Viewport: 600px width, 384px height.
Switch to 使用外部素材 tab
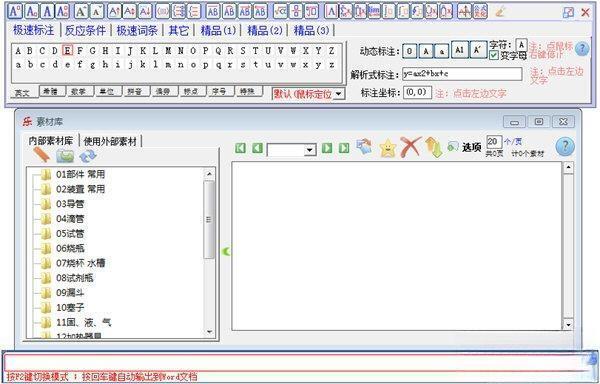click(110, 142)
